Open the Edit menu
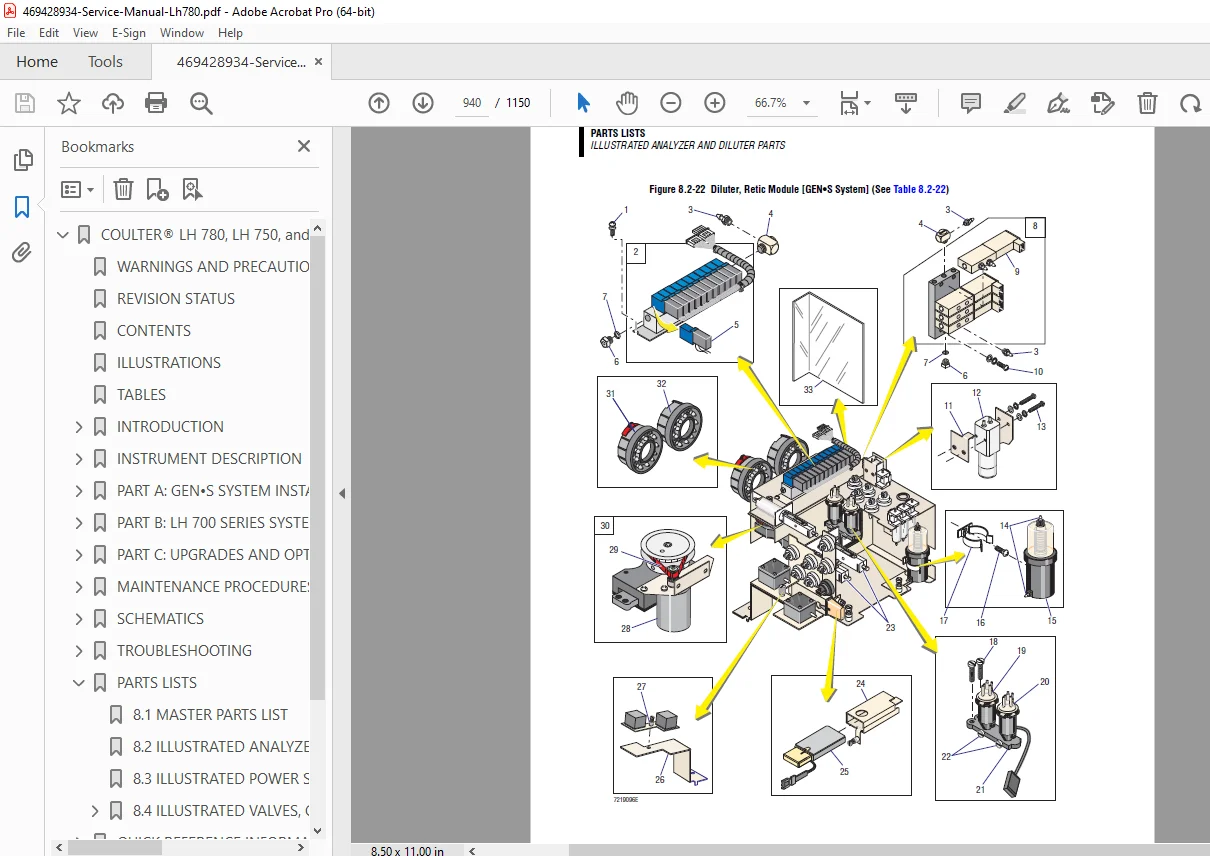Viewport: 1210px width, 856px height. click(x=49, y=33)
